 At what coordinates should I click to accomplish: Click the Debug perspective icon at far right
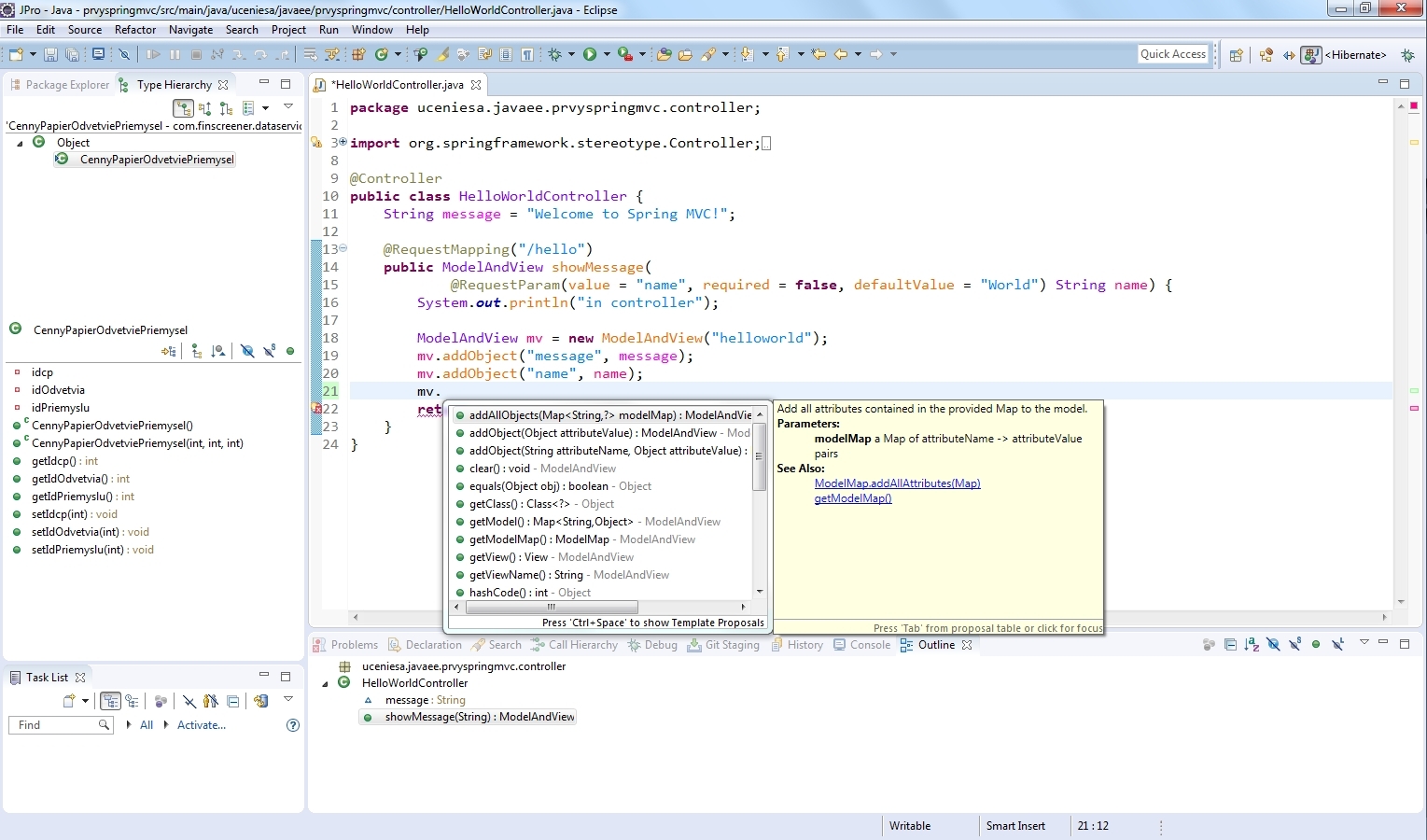[1408, 55]
